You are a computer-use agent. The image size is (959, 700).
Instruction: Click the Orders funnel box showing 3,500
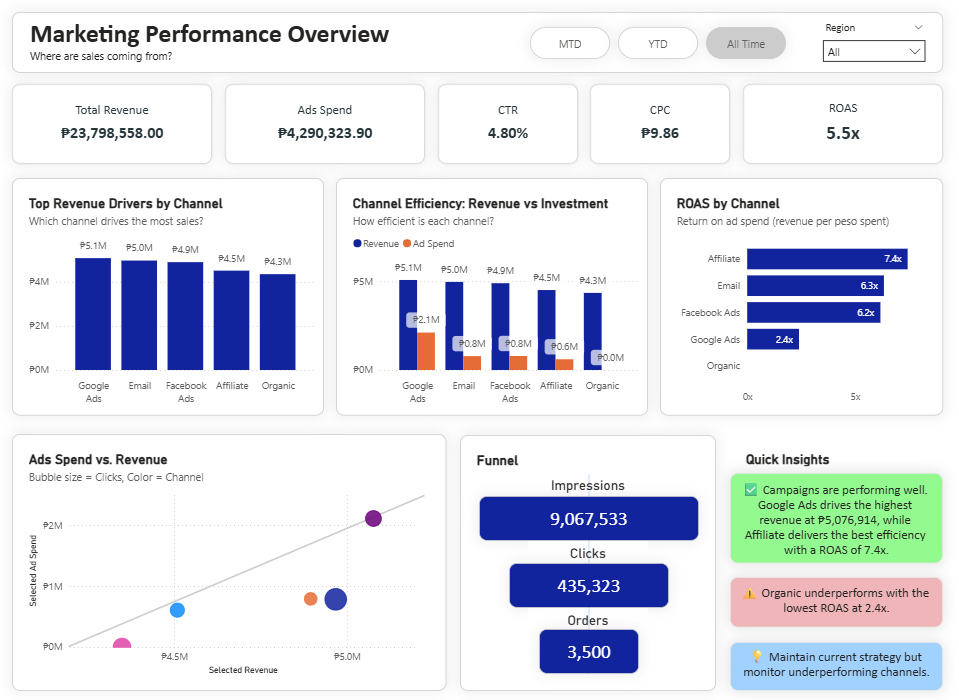588,652
